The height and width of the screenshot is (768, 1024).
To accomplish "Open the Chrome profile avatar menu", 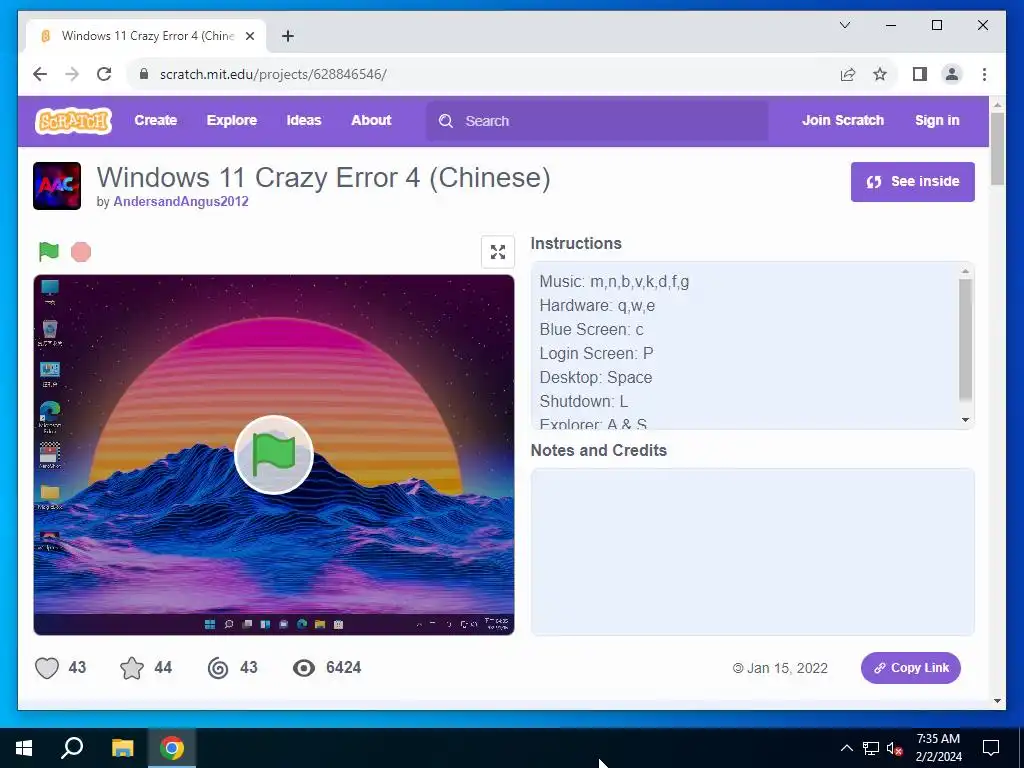I will click(x=952, y=74).
